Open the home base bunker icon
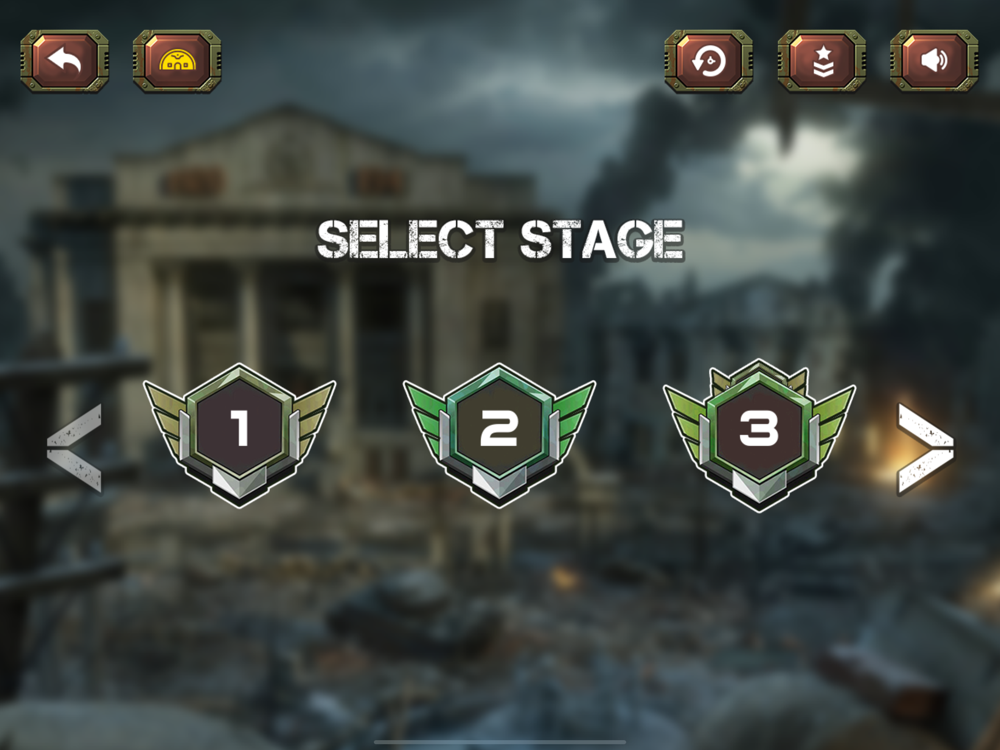Image resolution: width=1000 pixels, height=750 pixels. click(177, 61)
